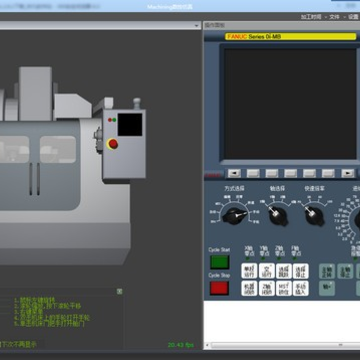Open the 文件 file menu
The image size is (360, 360).
click(334, 17)
